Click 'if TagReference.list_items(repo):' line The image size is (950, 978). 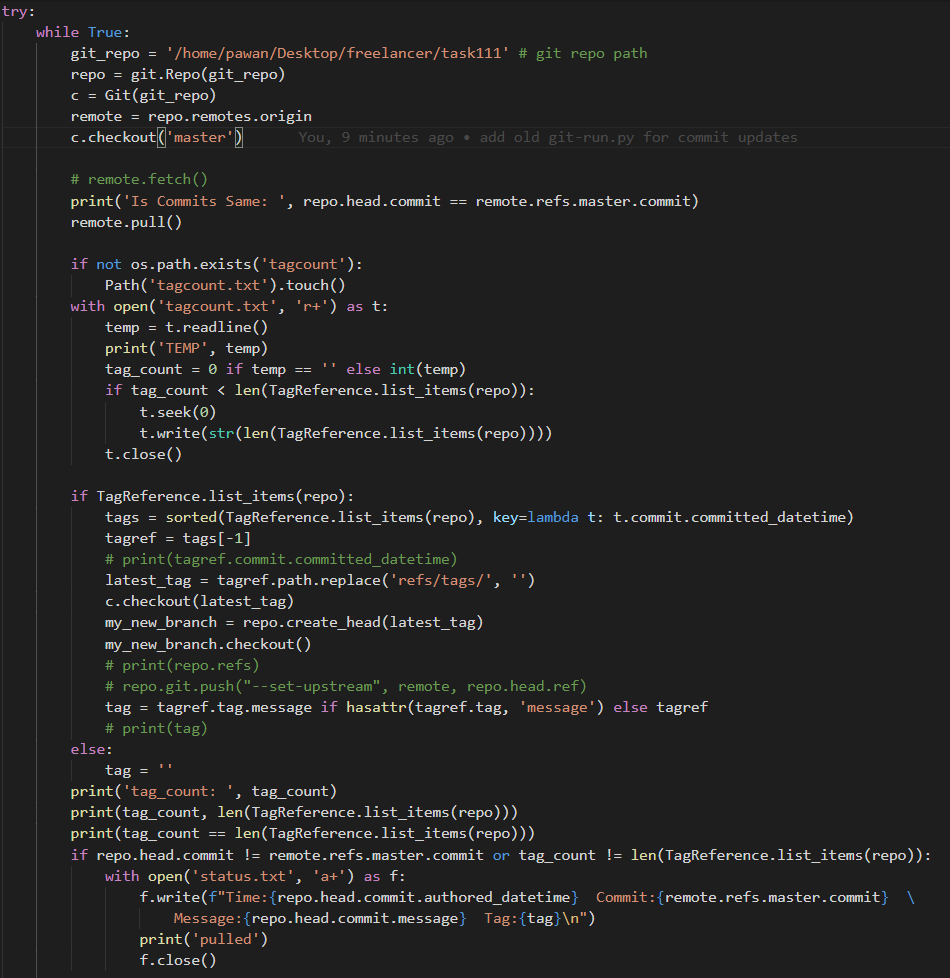(x=212, y=496)
